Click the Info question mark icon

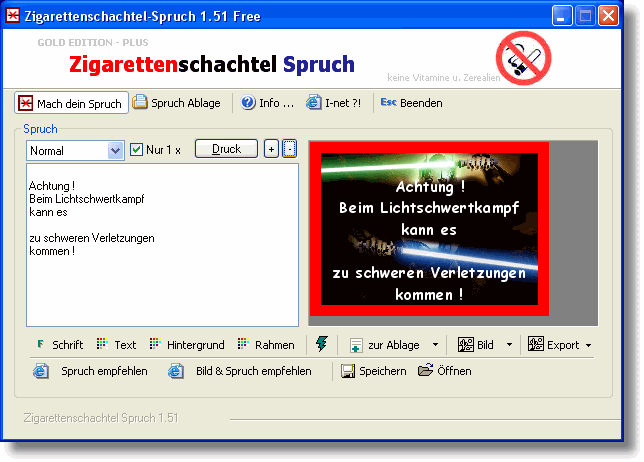tap(248, 102)
